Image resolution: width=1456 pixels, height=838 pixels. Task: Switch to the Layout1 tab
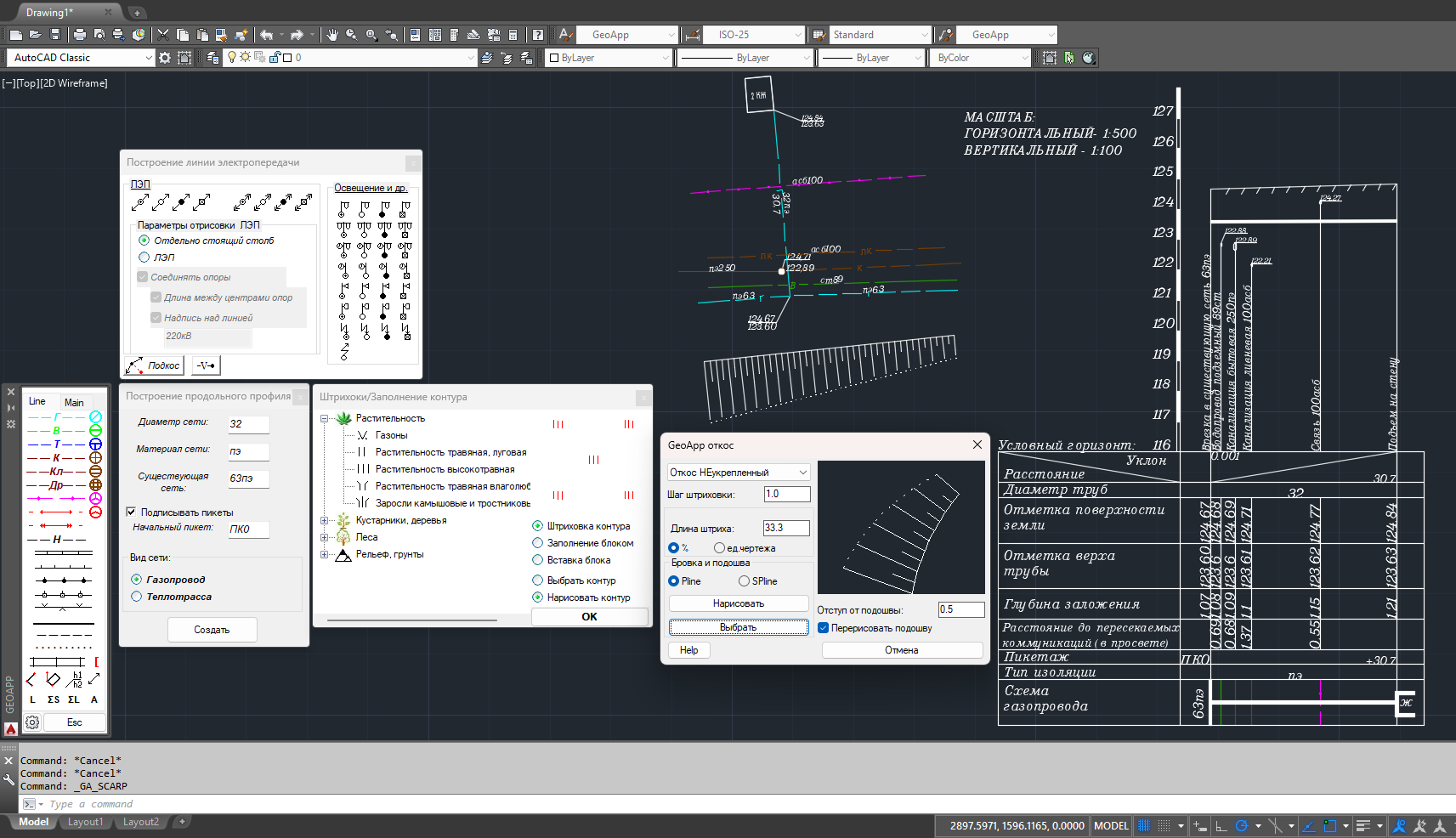point(85,822)
